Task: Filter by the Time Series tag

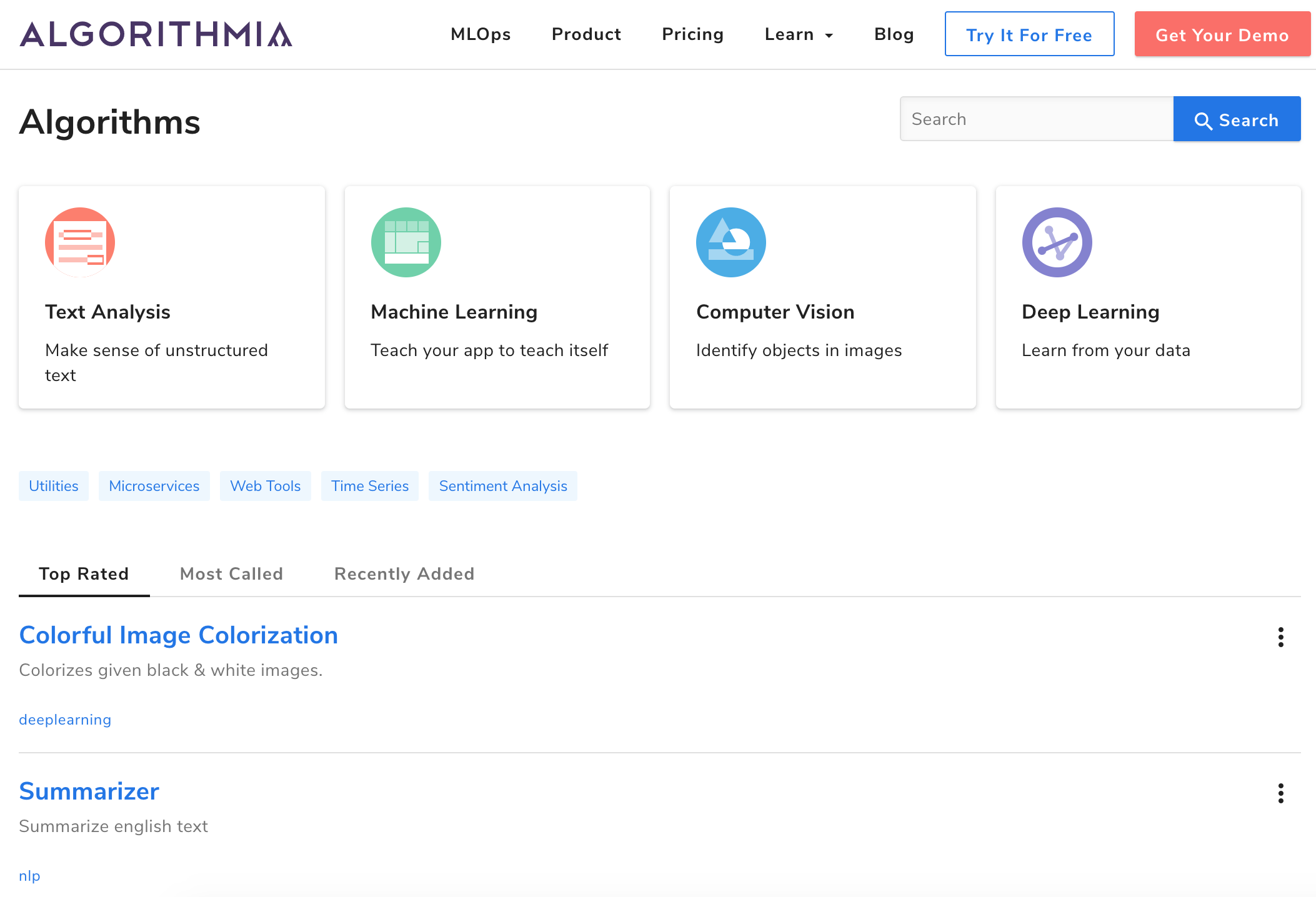Action: click(x=370, y=486)
